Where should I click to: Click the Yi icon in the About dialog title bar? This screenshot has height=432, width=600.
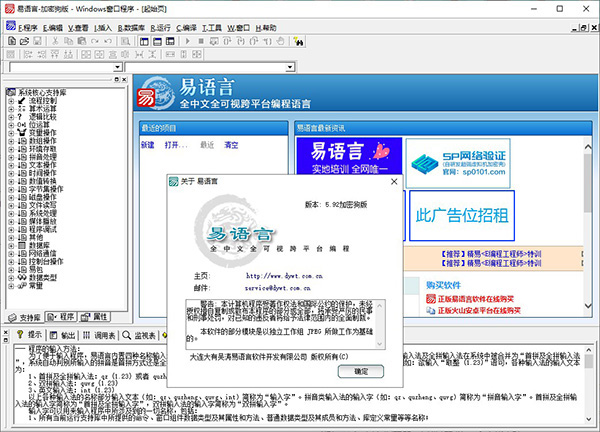[x=174, y=181]
